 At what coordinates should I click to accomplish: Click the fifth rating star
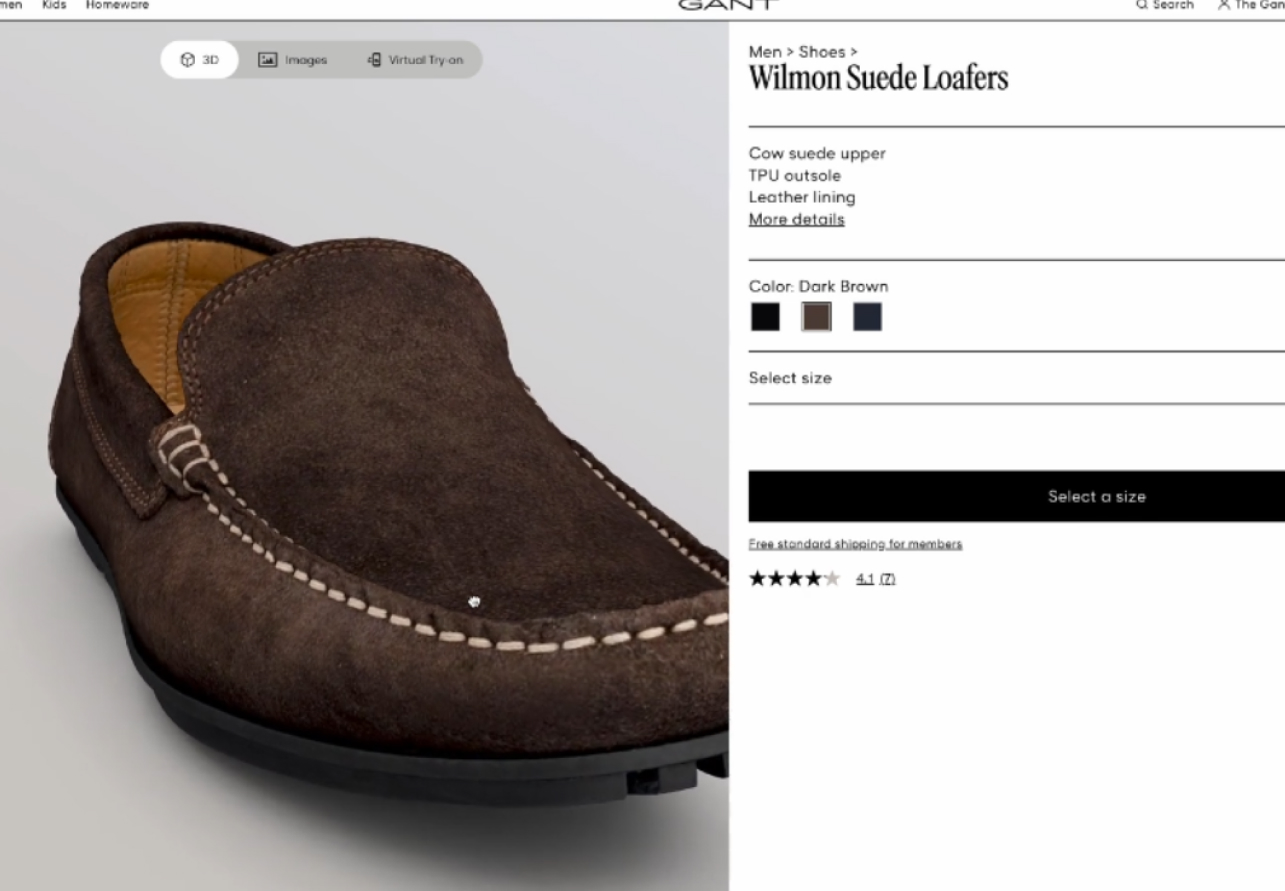coord(833,578)
